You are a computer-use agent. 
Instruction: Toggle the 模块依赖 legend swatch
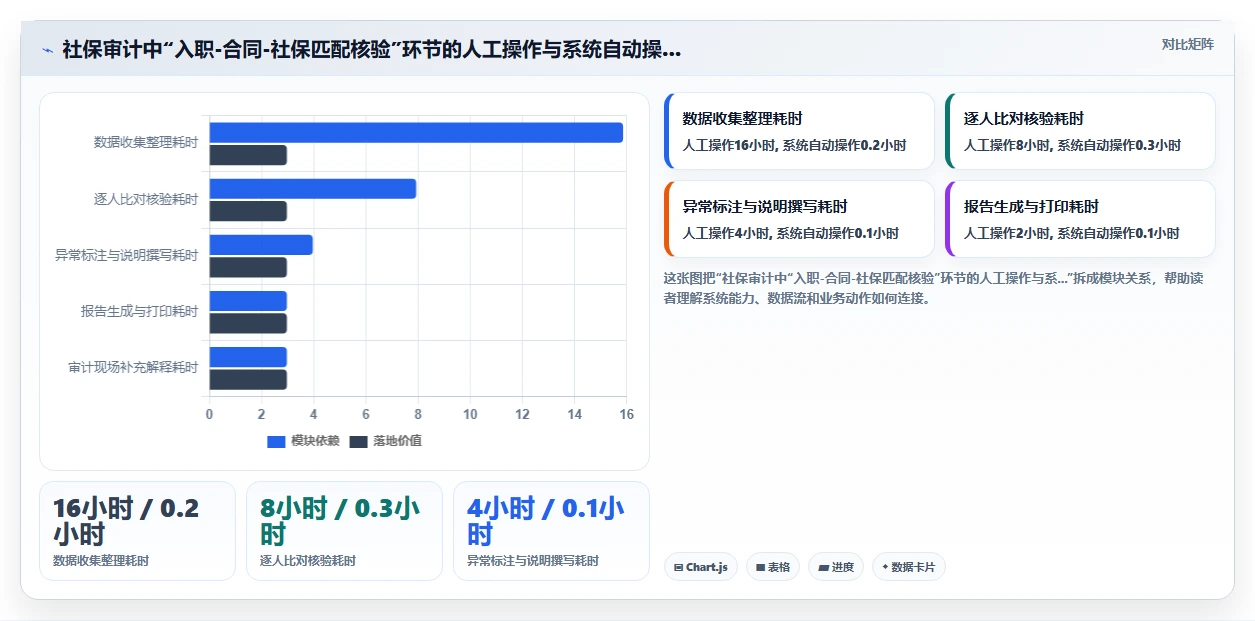click(x=276, y=441)
